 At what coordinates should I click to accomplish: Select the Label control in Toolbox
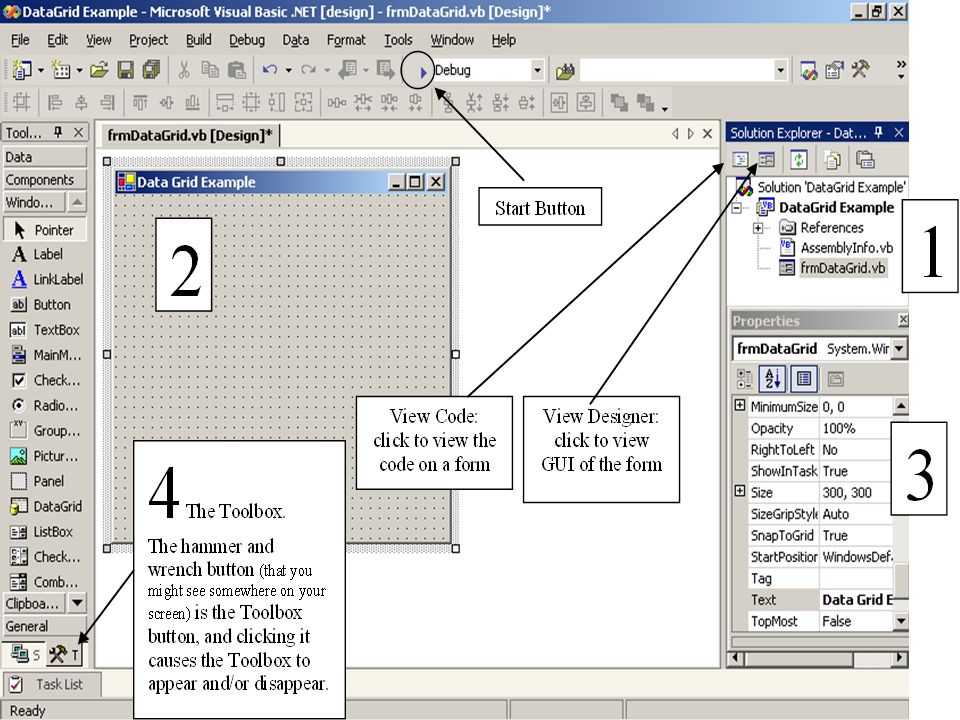coord(45,254)
